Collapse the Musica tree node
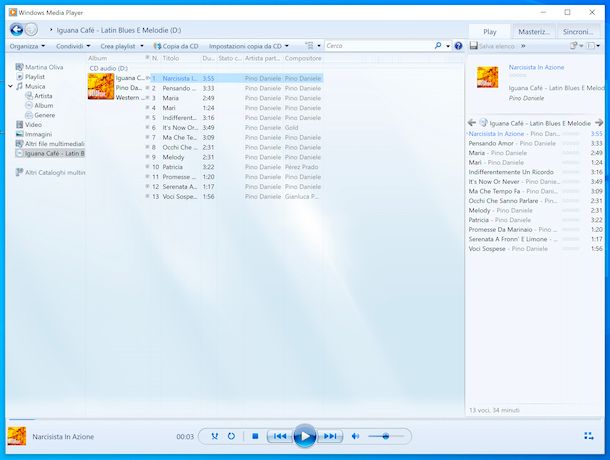 click(x=11, y=86)
